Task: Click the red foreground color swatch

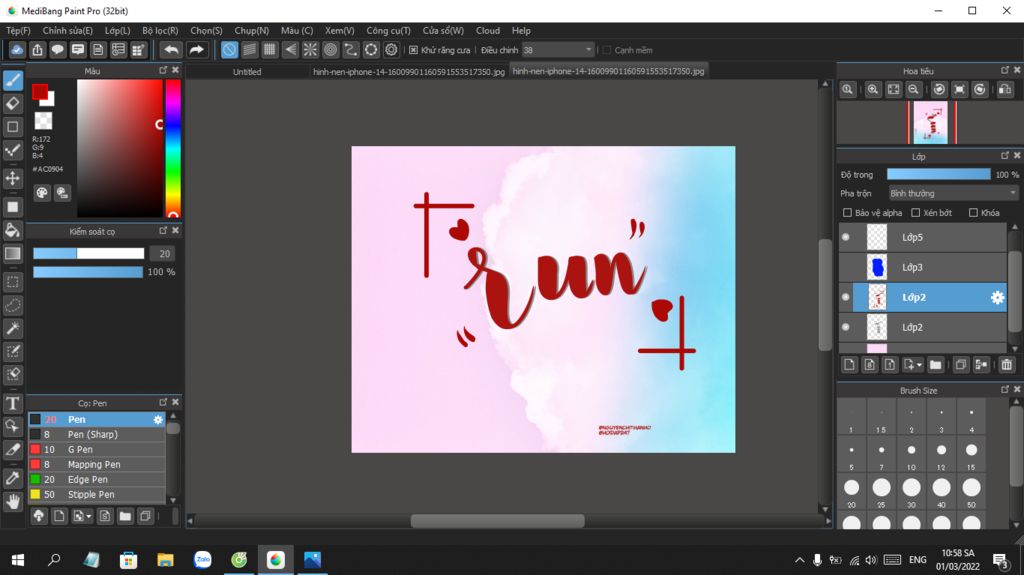Action: [x=40, y=92]
